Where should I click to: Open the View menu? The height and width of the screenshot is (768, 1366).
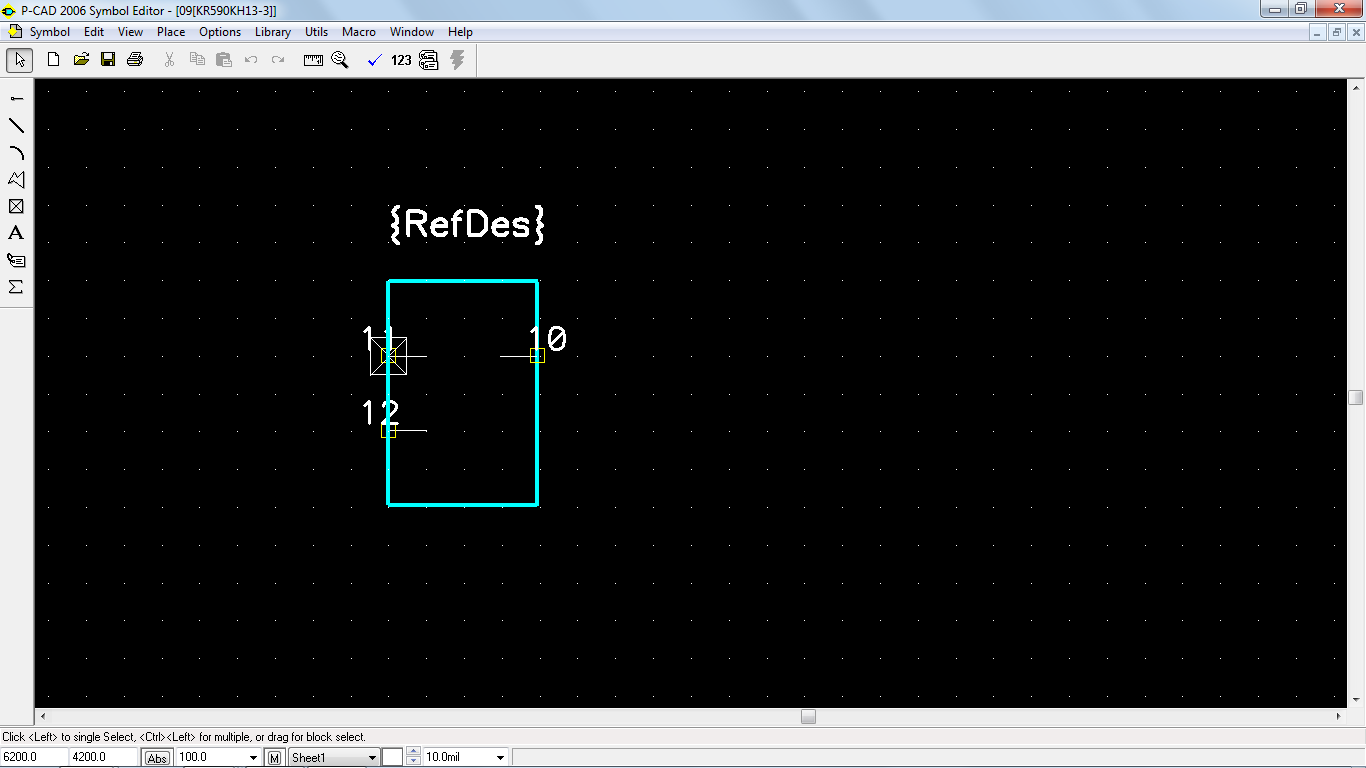[x=130, y=32]
